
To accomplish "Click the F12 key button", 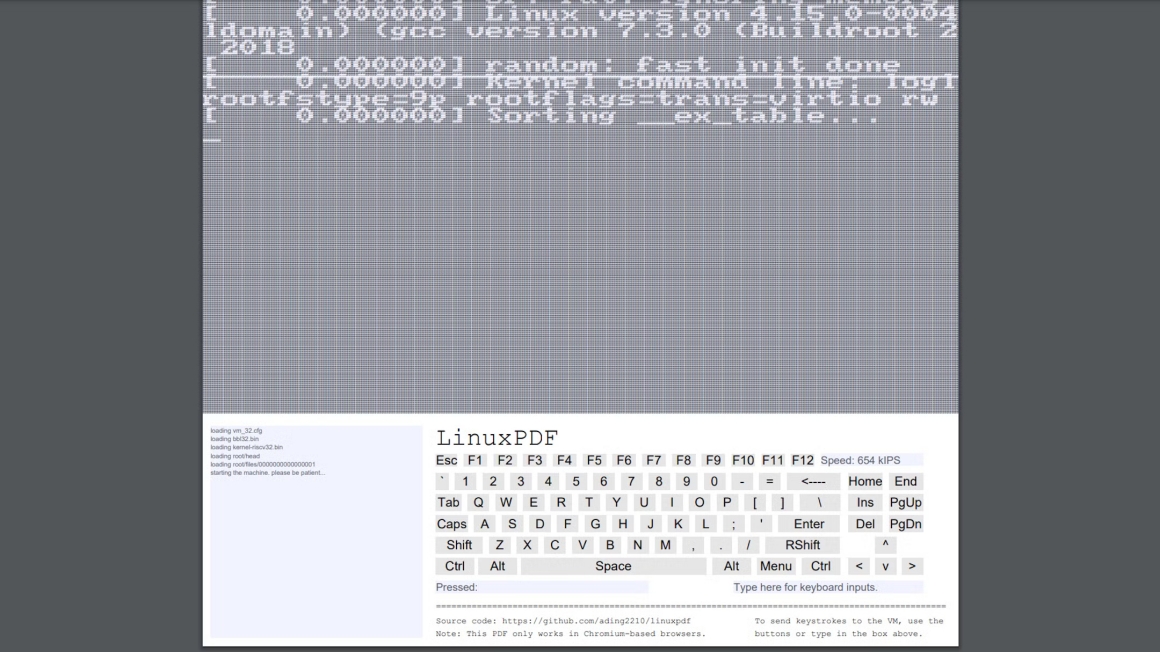I will [x=802, y=460].
